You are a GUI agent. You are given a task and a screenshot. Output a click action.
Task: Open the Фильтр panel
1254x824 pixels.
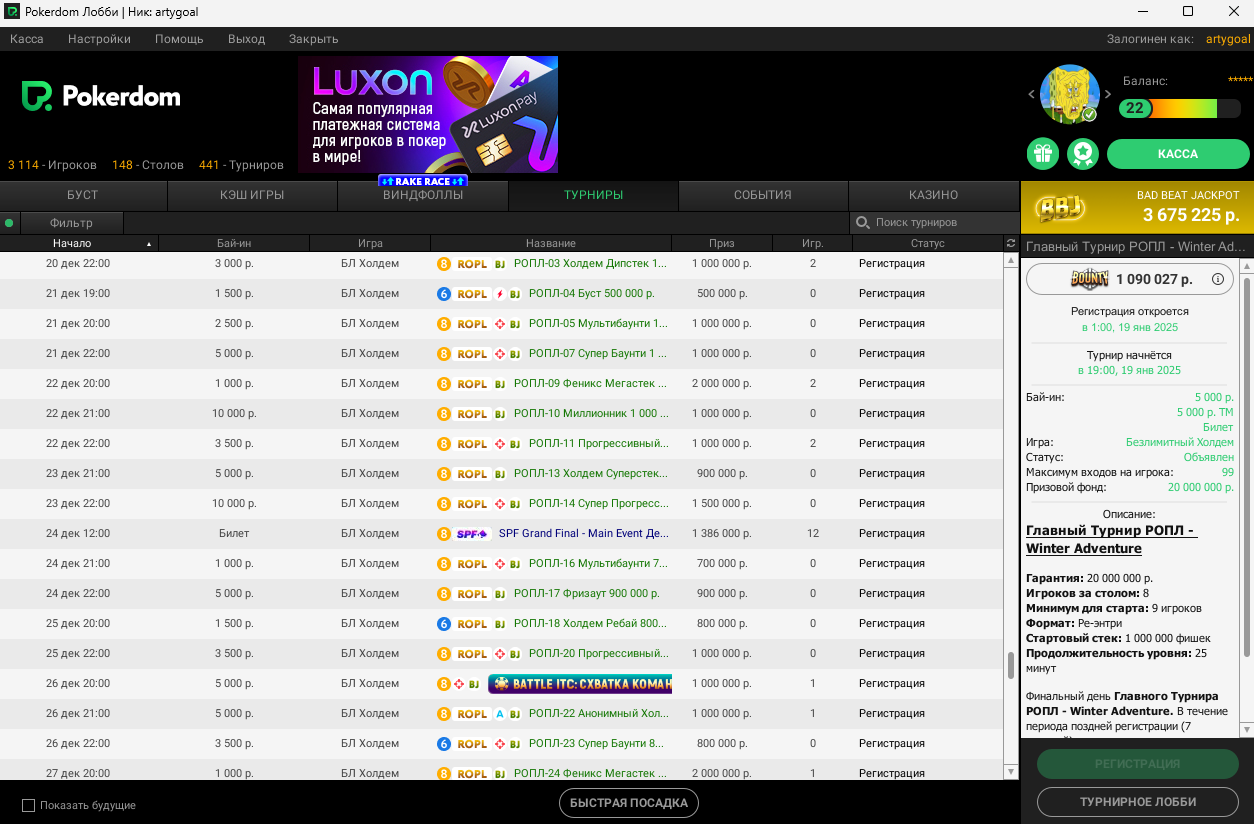click(x=71, y=223)
